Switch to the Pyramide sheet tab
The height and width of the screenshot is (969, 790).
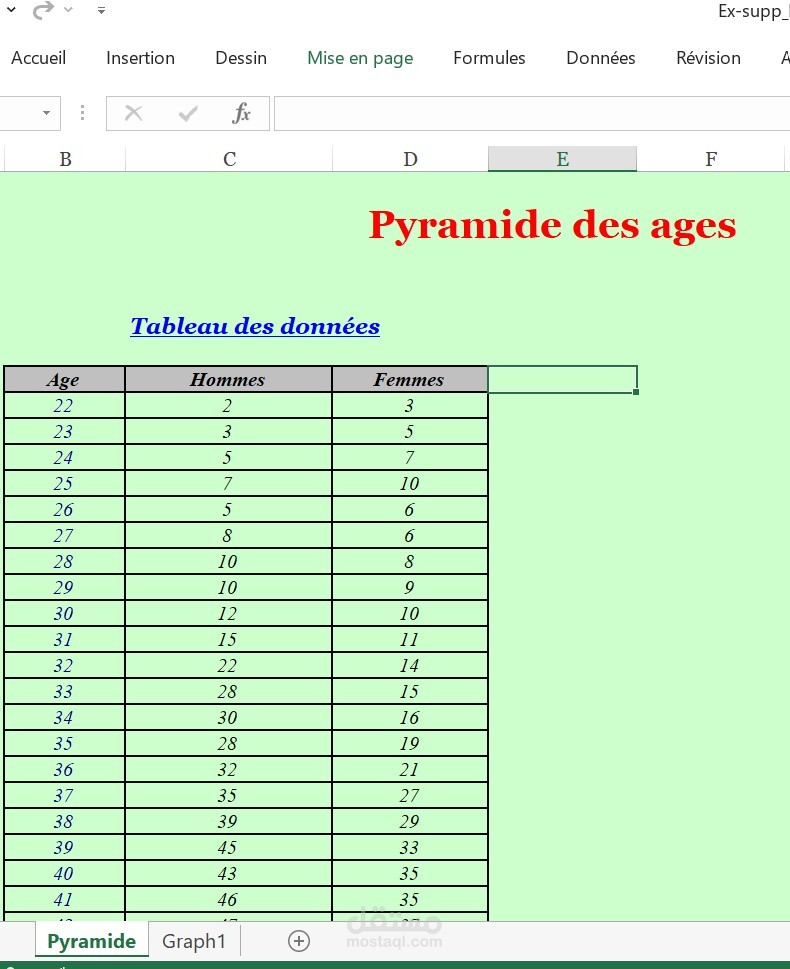coord(91,941)
